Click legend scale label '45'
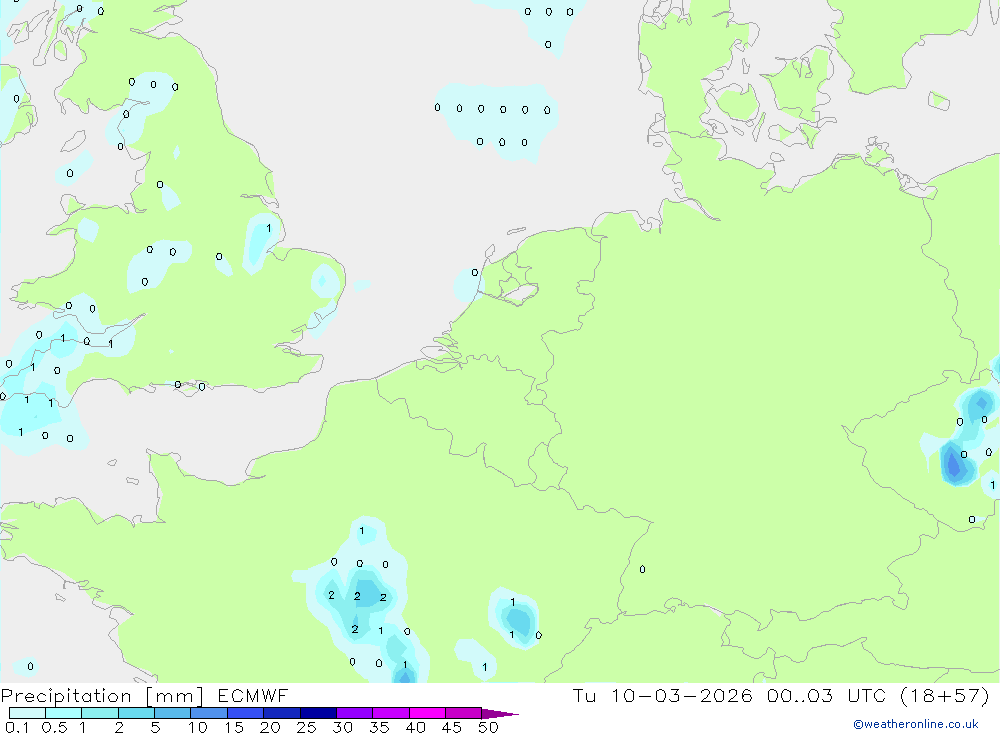 click(452, 727)
